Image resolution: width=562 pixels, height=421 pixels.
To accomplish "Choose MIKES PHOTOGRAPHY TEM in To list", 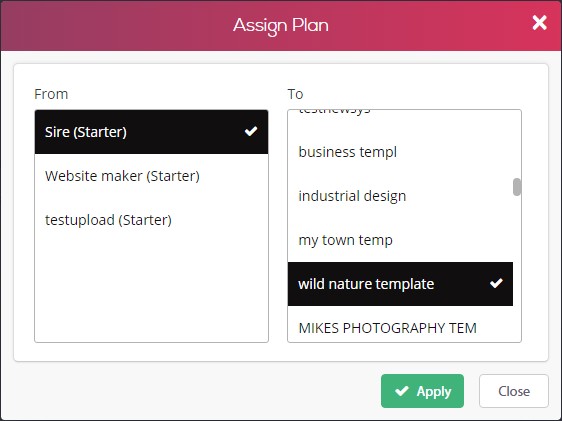I will coord(400,328).
